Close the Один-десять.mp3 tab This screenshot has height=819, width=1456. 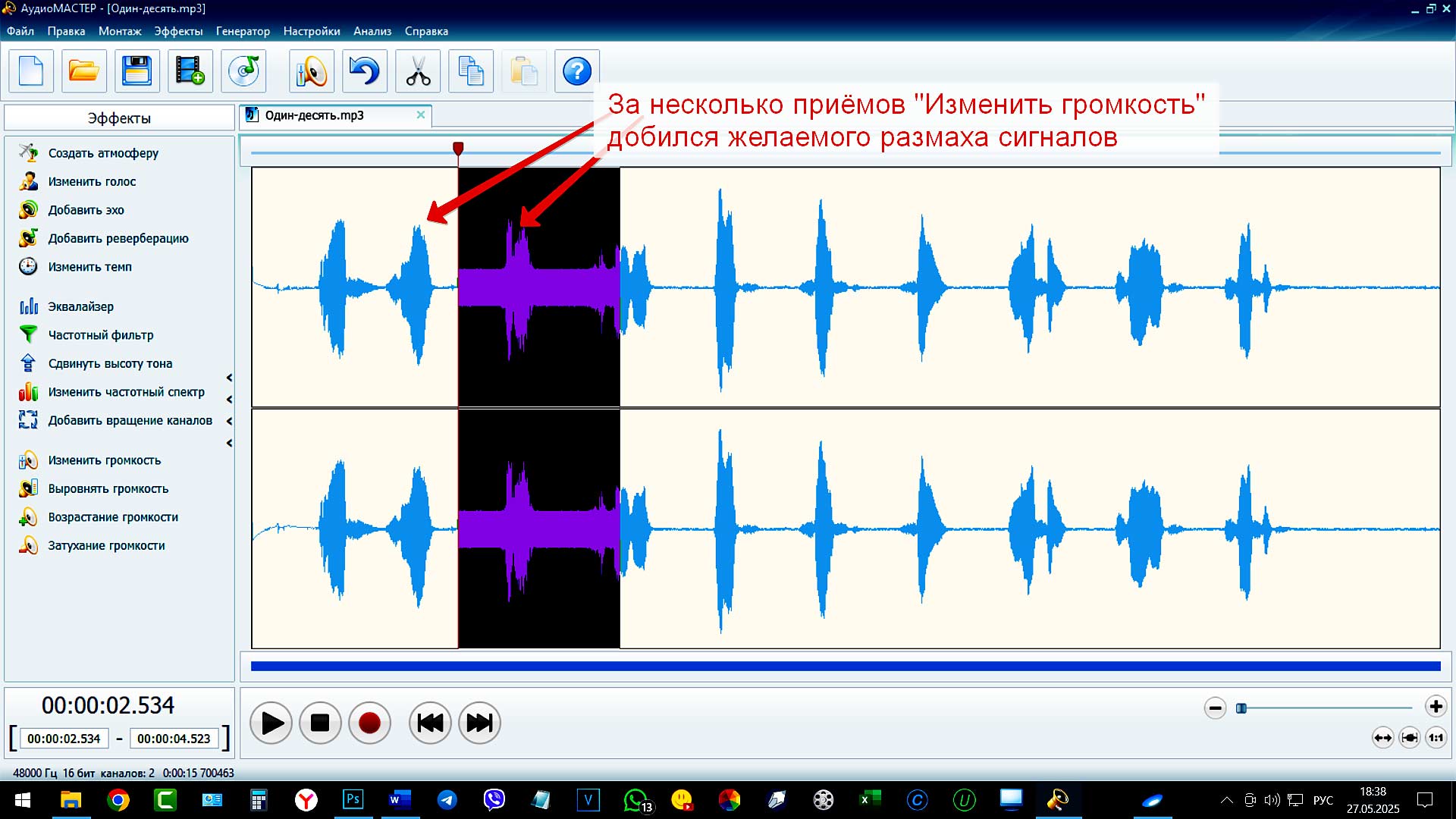421,115
